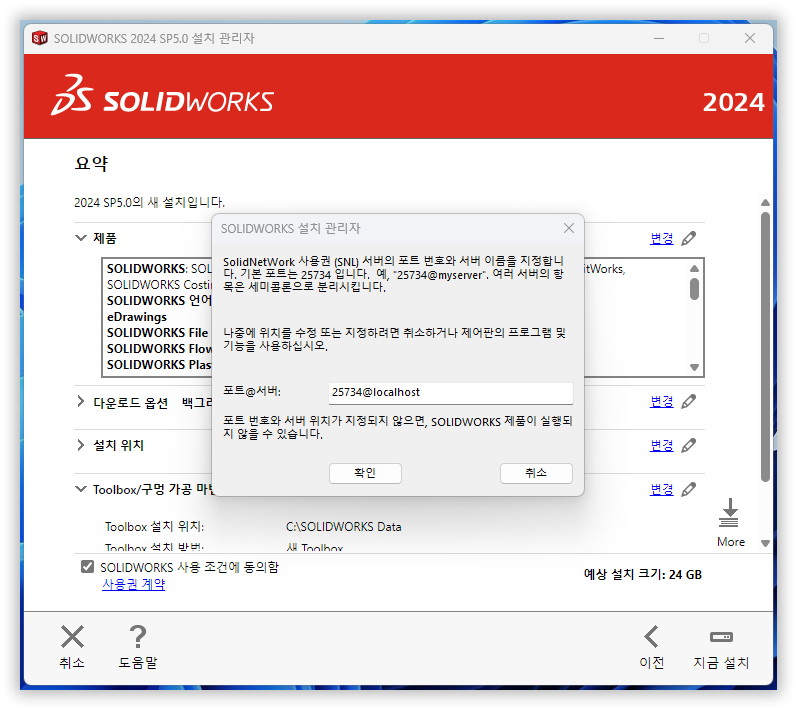Click the 확인 button in the SNL dialog
The image size is (797, 710).
click(x=365, y=473)
